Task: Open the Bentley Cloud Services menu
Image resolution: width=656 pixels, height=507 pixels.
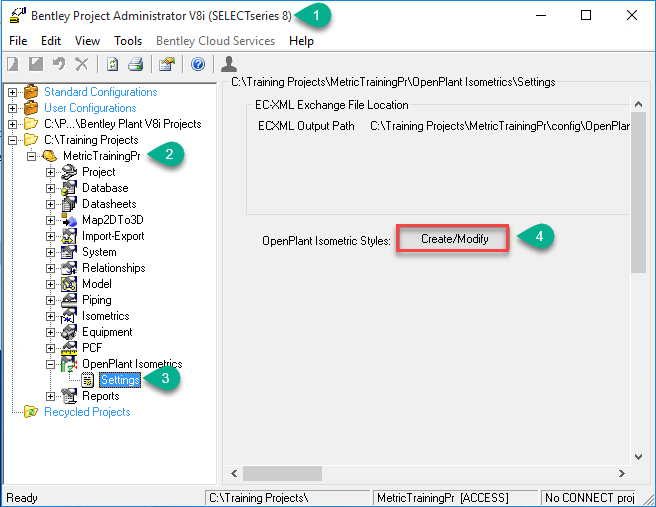Action: [215, 41]
